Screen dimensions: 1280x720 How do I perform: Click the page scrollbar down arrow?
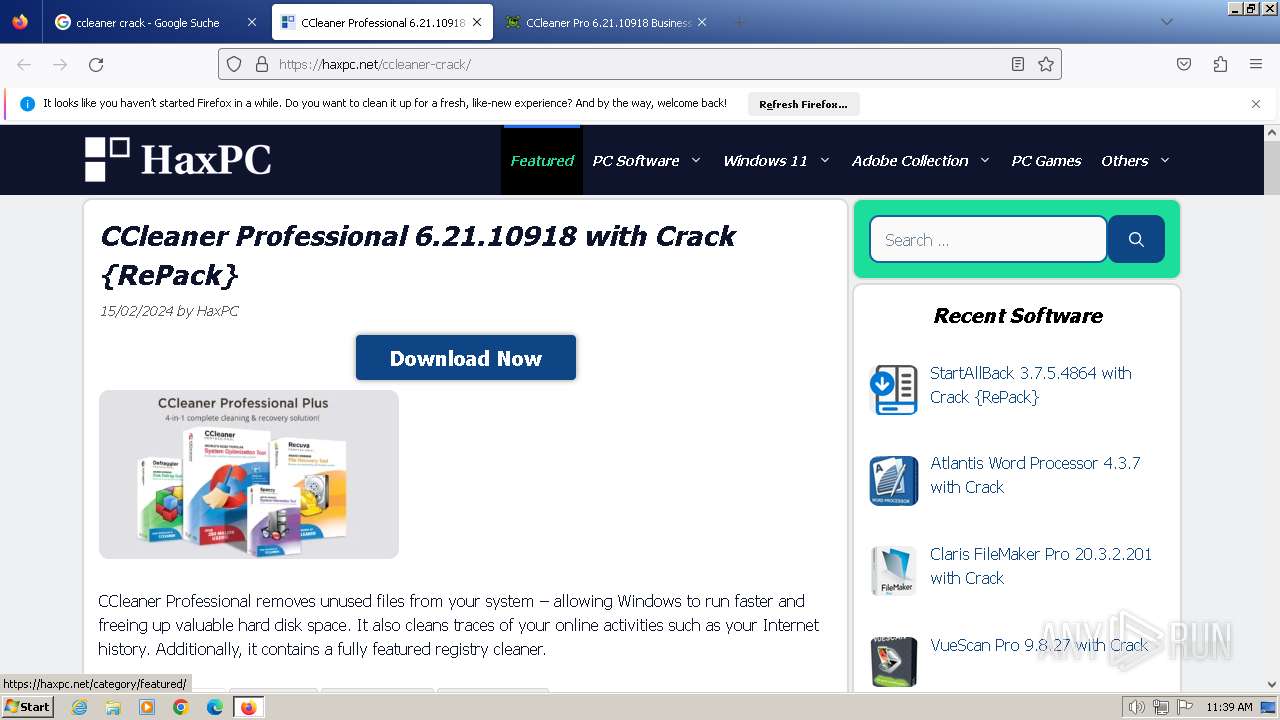click(1272, 684)
